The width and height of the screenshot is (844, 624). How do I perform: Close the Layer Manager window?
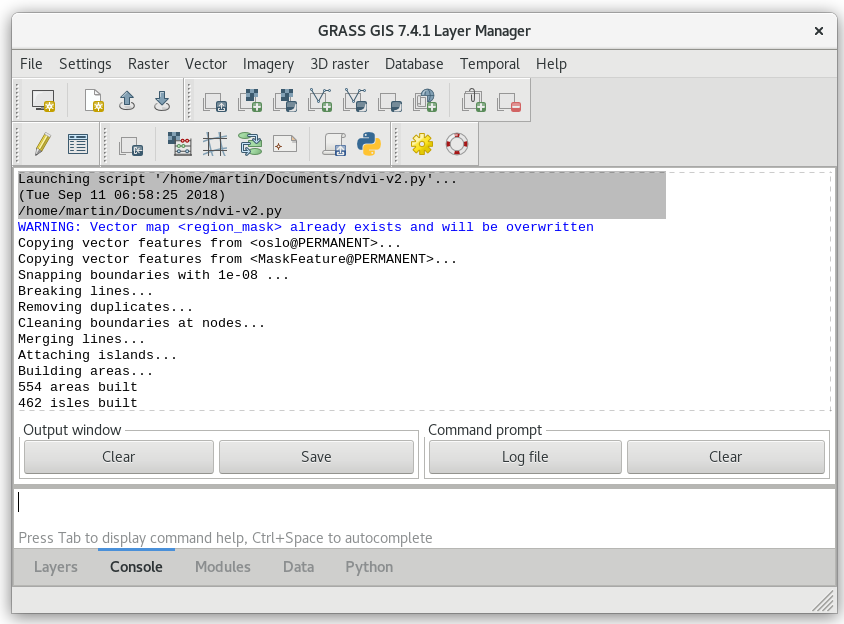(x=819, y=31)
